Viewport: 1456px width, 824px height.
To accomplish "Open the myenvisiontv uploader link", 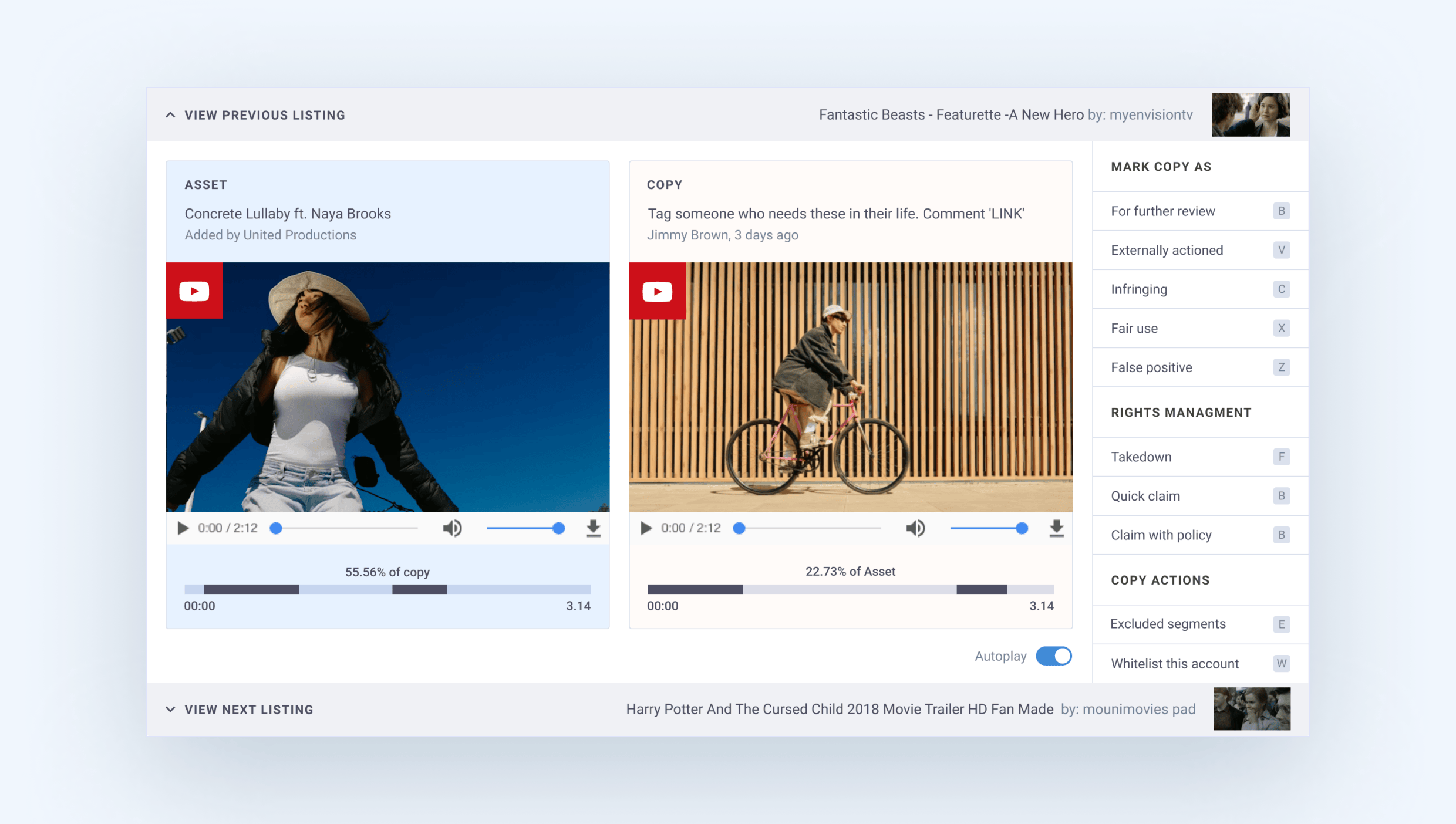I will point(1151,115).
